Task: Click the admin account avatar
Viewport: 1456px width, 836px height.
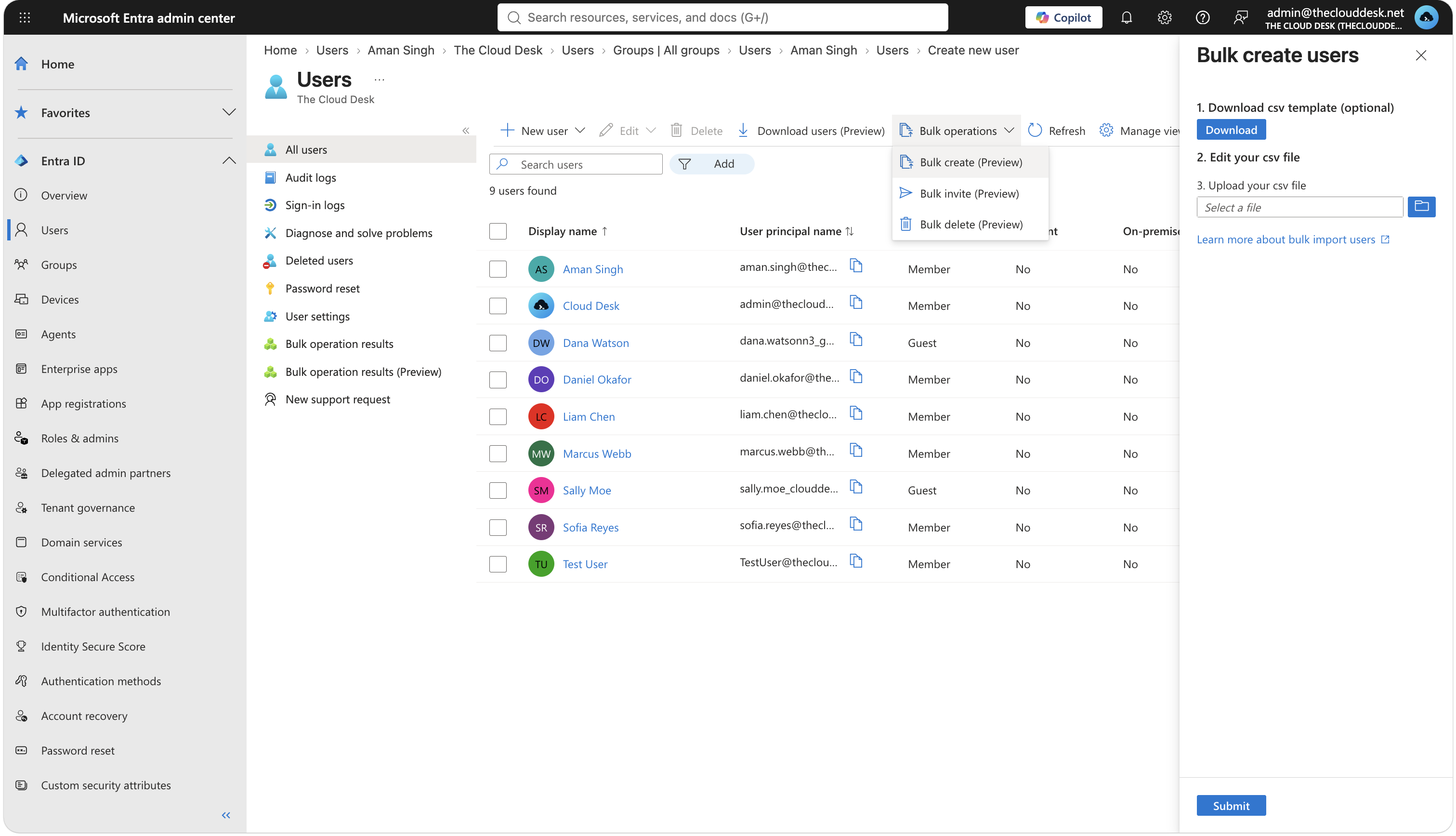Action: (1426, 17)
